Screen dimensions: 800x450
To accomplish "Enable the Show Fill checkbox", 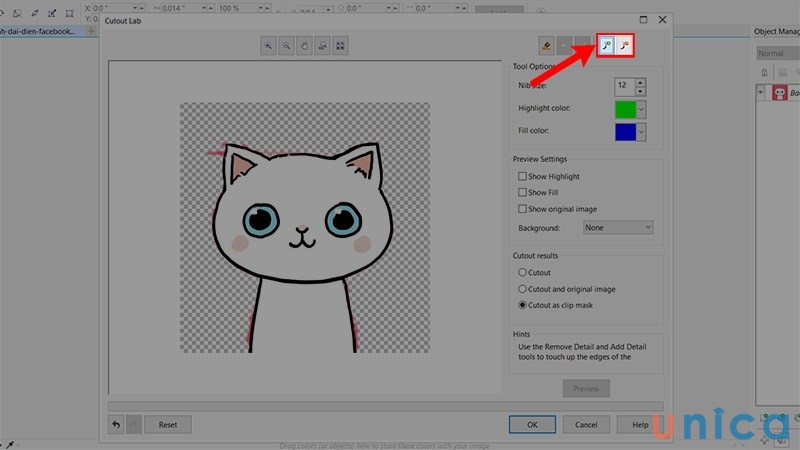I will (x=522, y=193).
